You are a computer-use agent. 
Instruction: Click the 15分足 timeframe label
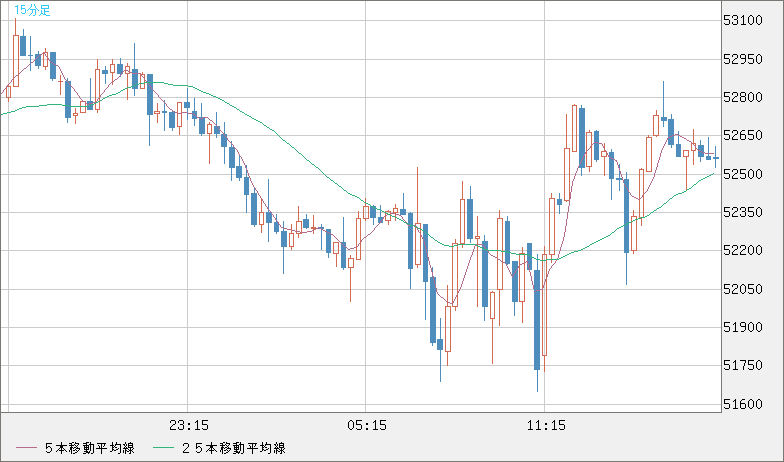pos(32,10)
